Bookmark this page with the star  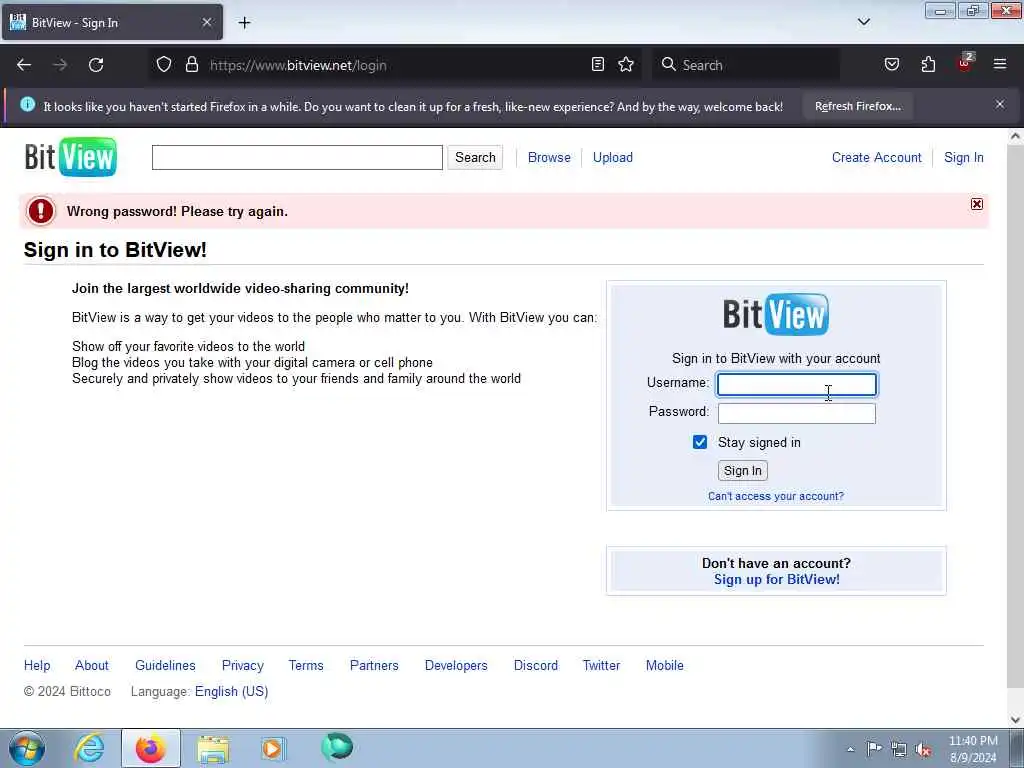click(x=626, y=65)
